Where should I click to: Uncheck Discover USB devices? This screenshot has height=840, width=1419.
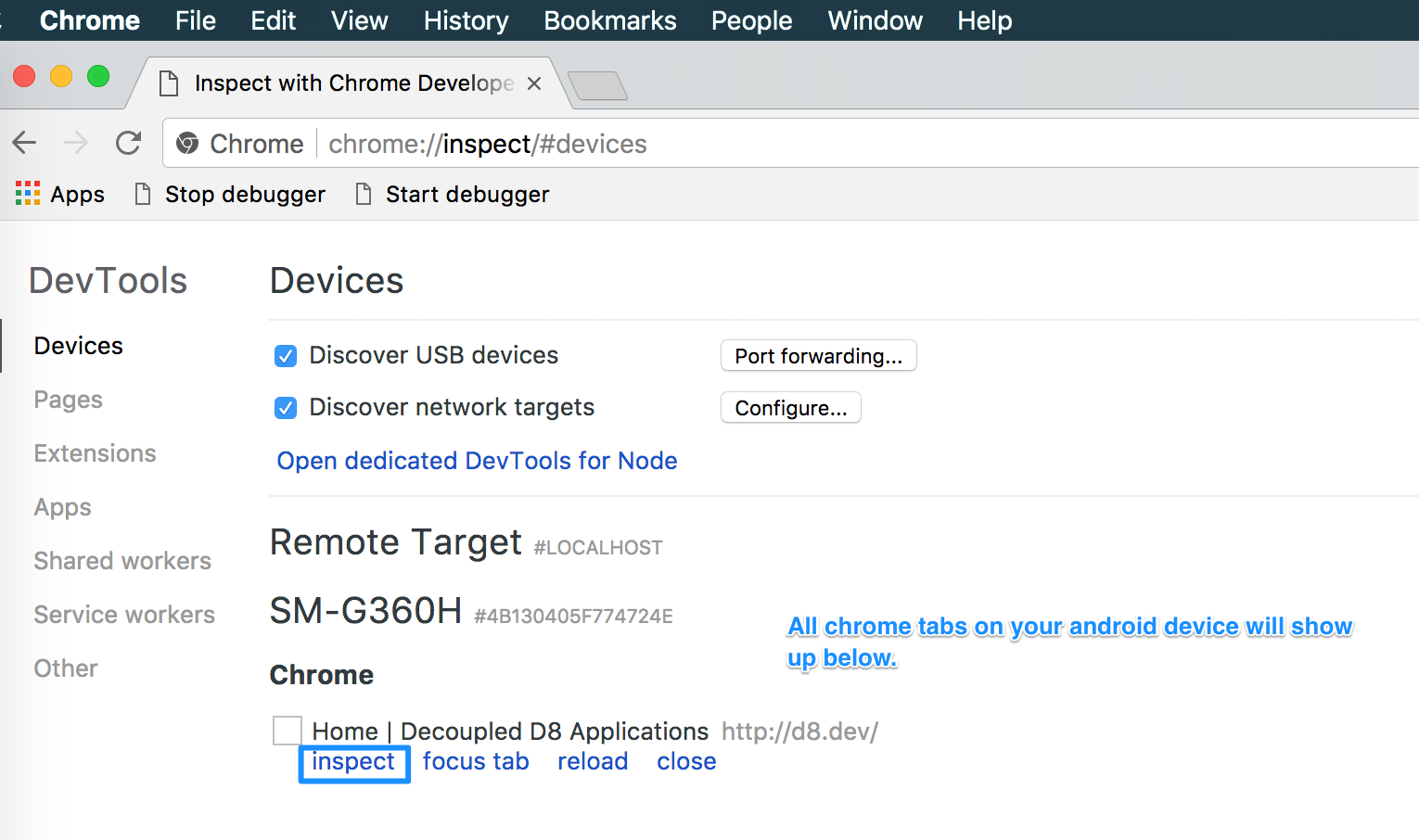[x=286, y=356]
